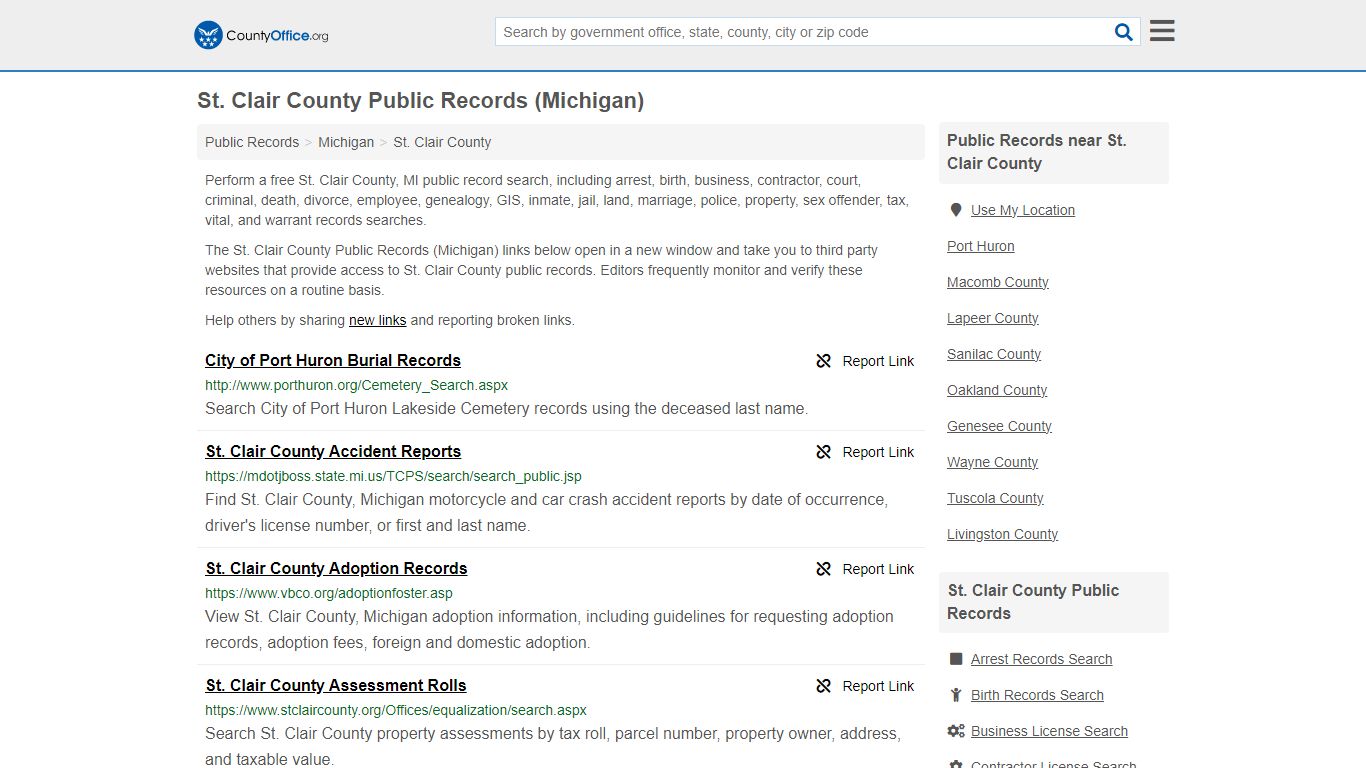The width and height of the screenshot is (1366, 768).
Task: Visit porthuron.org Cemetery_Search URL
Action: coord(357,385)
